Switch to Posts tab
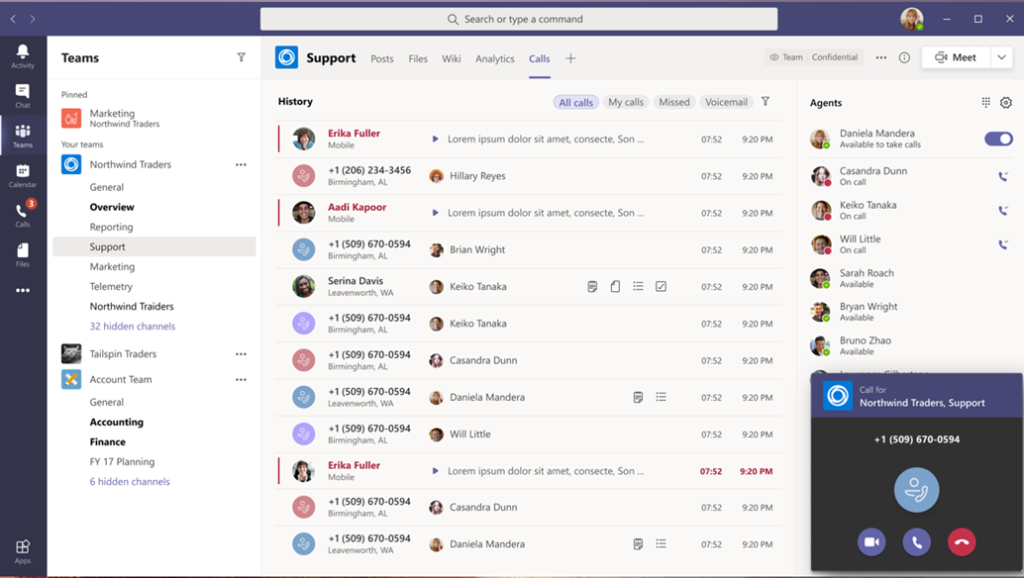 point(382,59)
